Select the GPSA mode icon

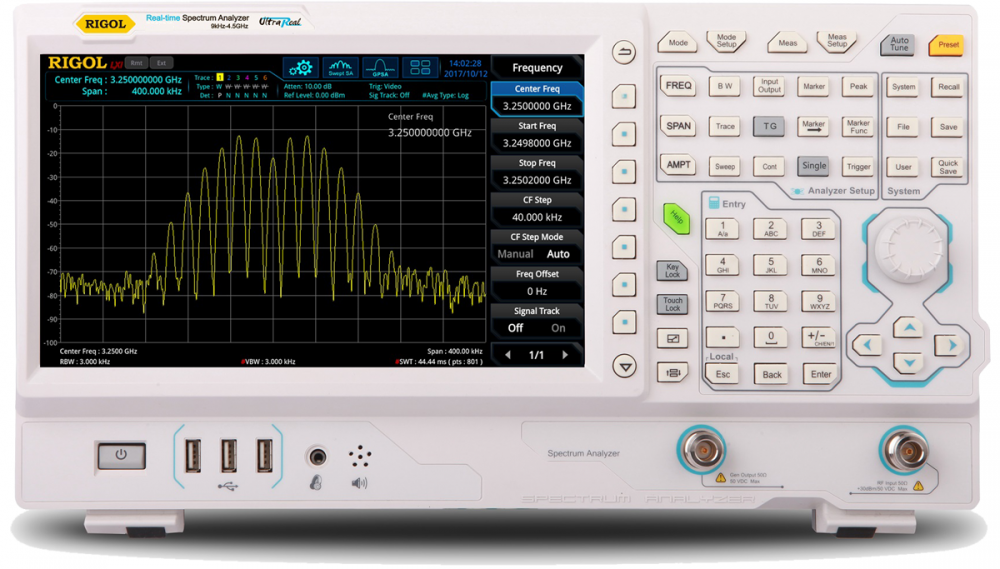381,68
